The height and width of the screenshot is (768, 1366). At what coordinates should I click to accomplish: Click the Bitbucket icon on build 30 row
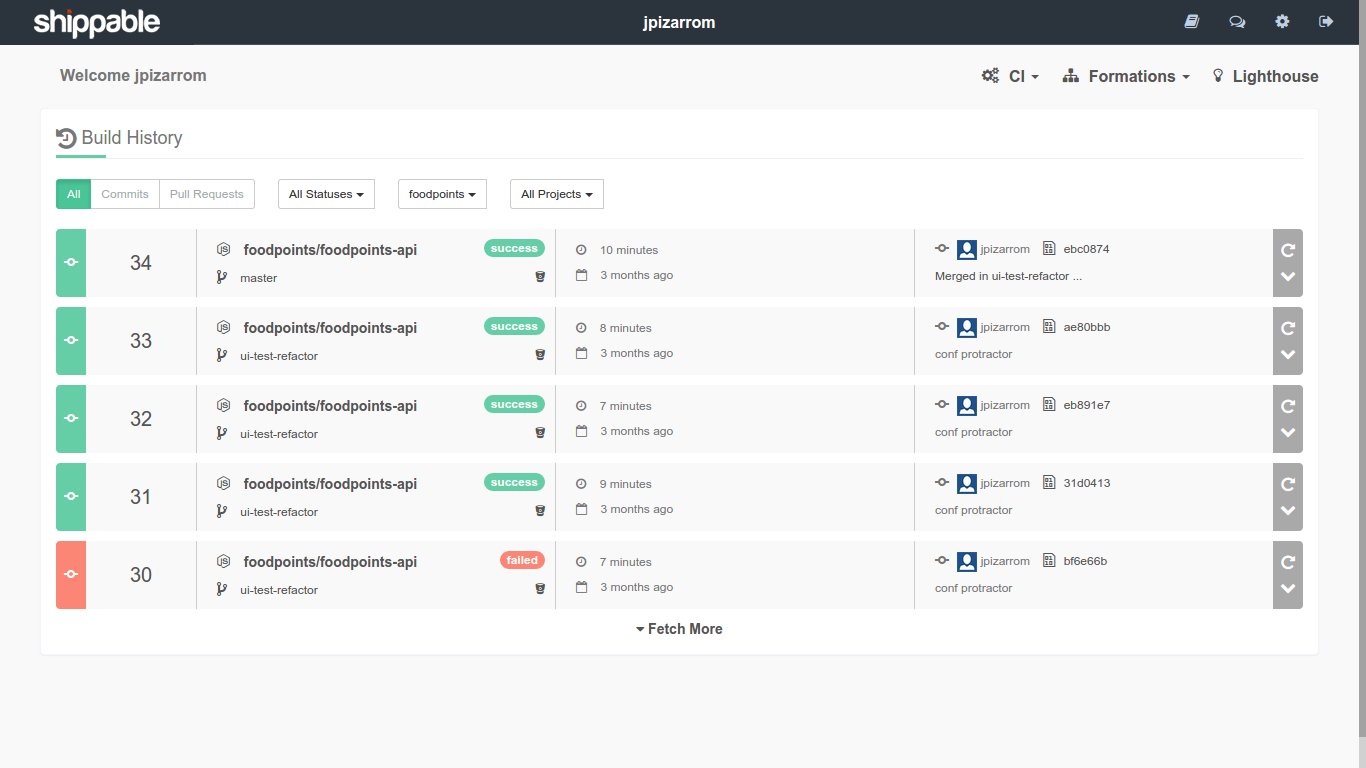(540, 588)
